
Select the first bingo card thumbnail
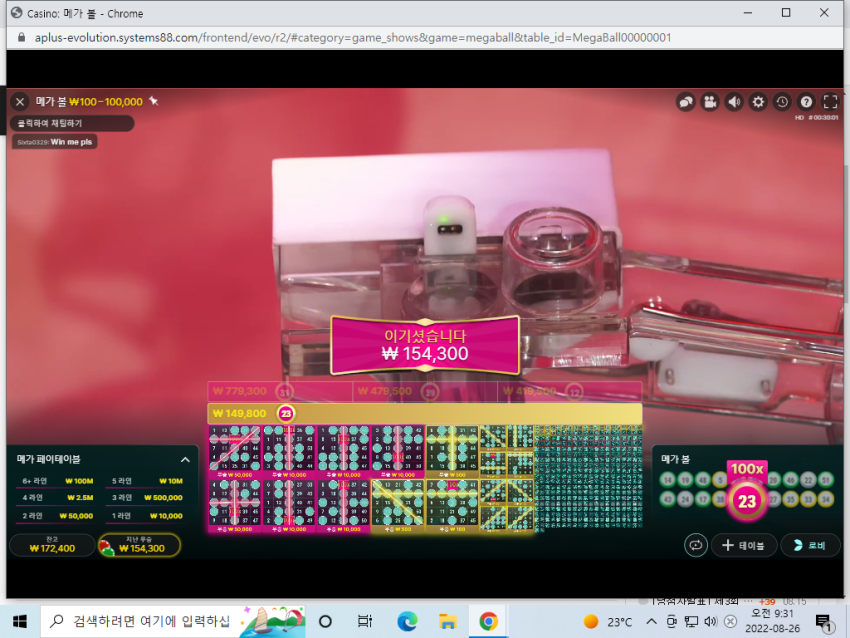[235, 452]
